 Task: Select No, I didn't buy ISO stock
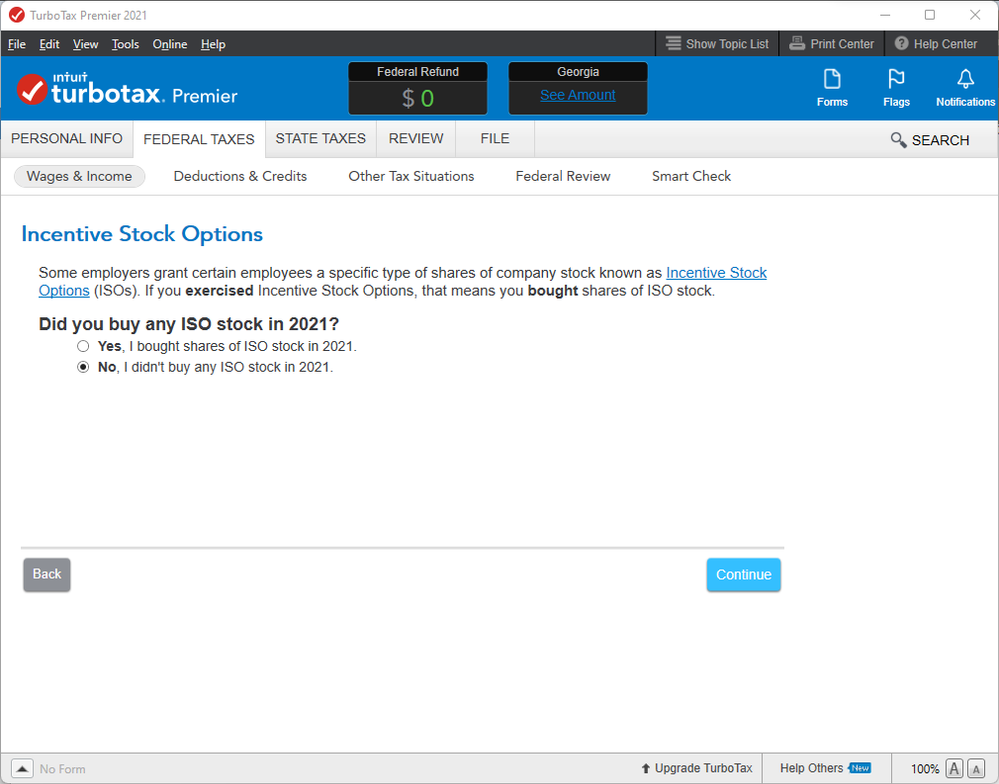pos(83,367)
